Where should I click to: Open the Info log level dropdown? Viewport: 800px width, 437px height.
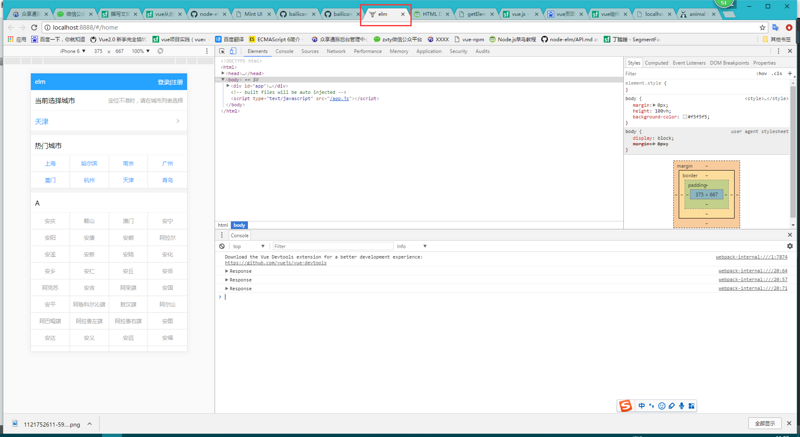click(411, 246)
